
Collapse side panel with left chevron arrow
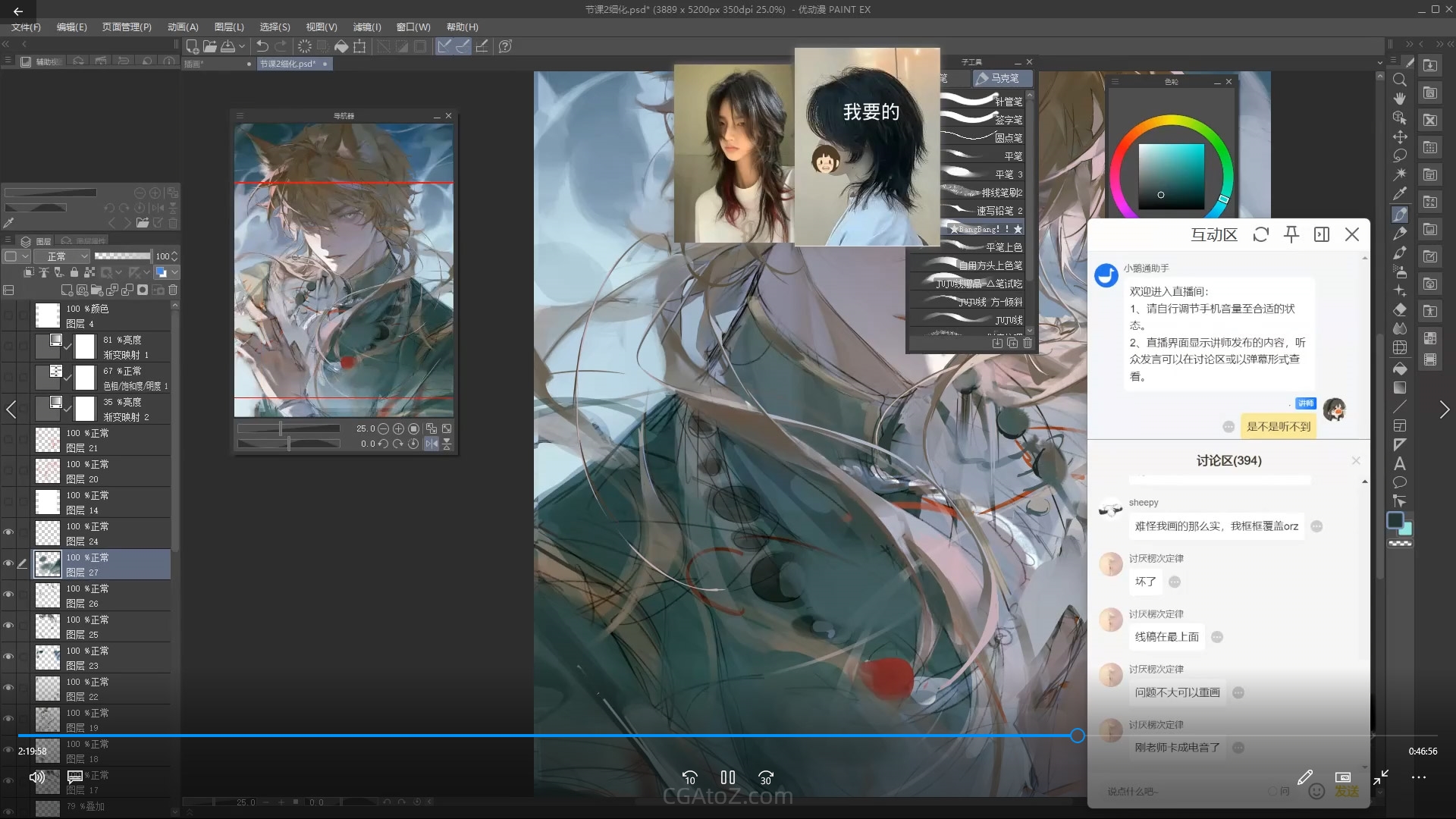[x=11, y=410]
